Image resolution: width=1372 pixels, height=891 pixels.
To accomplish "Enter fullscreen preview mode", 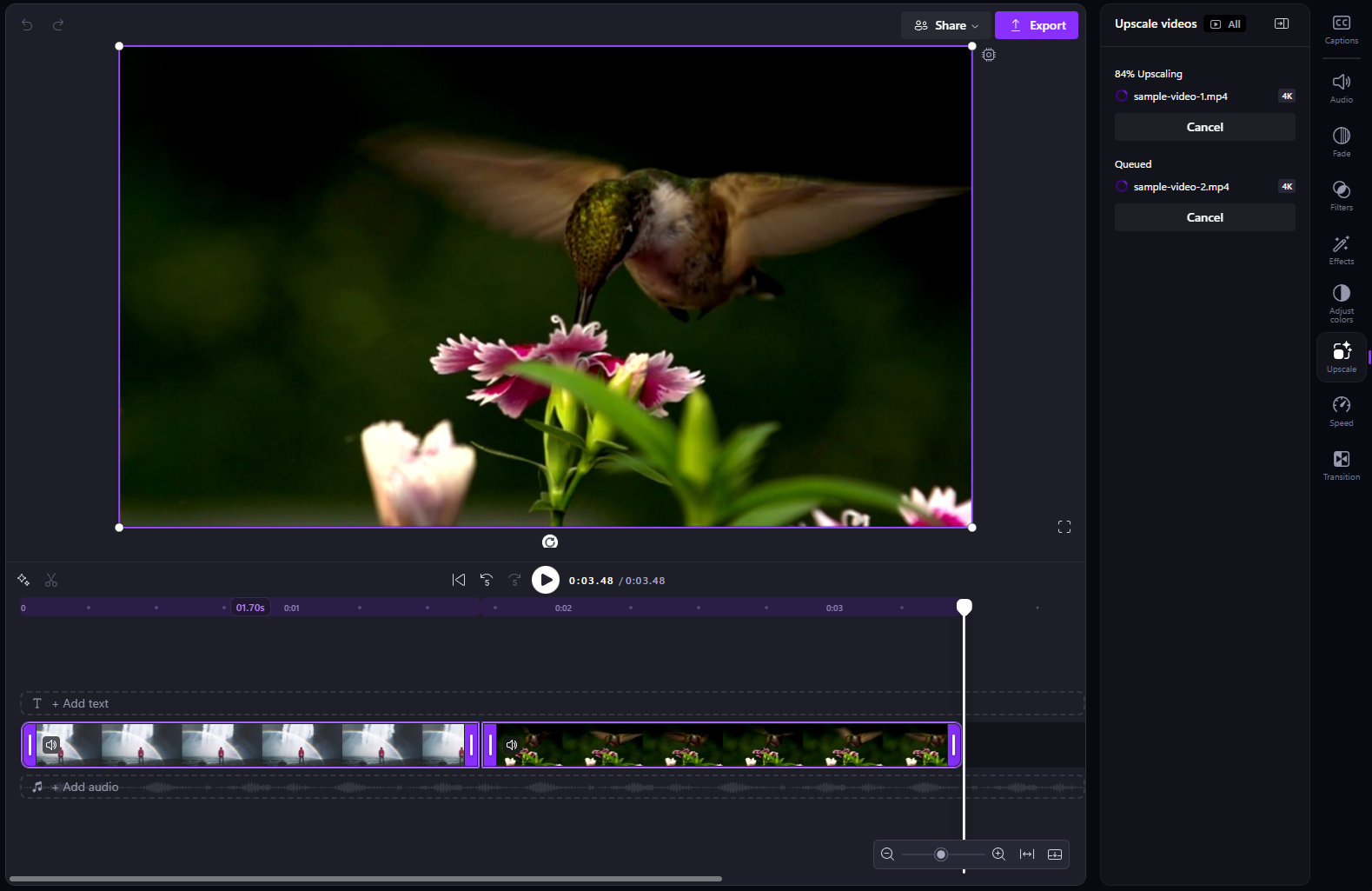I will [1064, 527].
